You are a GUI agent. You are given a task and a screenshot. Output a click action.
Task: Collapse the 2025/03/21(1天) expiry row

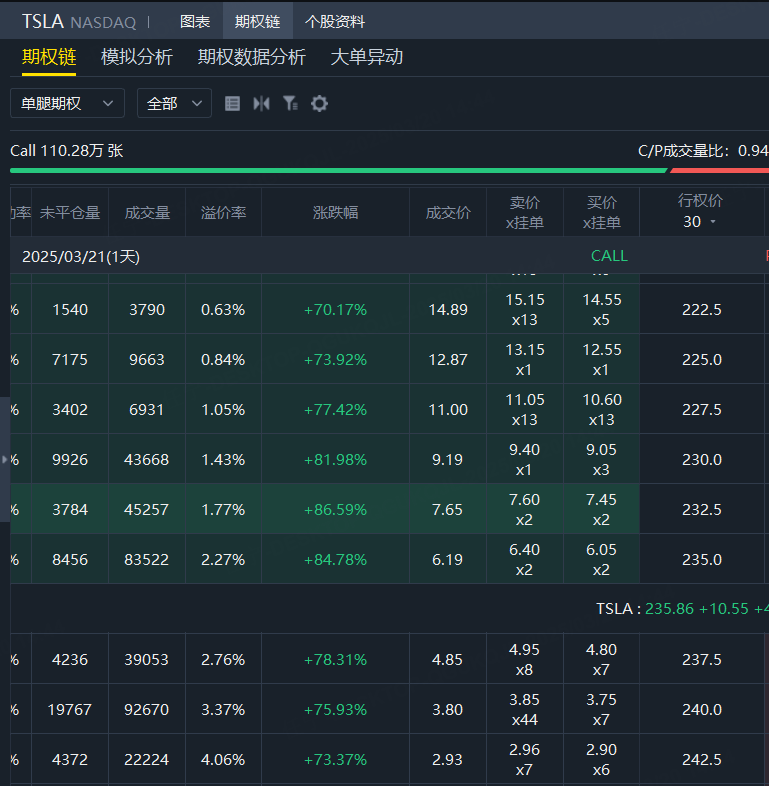[81, 256]
